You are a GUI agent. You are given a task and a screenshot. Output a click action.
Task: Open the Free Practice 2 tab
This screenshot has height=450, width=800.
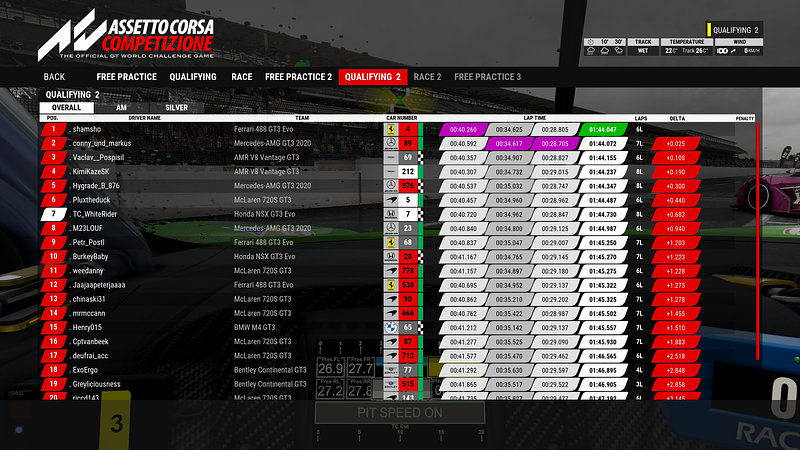[298, 77]
